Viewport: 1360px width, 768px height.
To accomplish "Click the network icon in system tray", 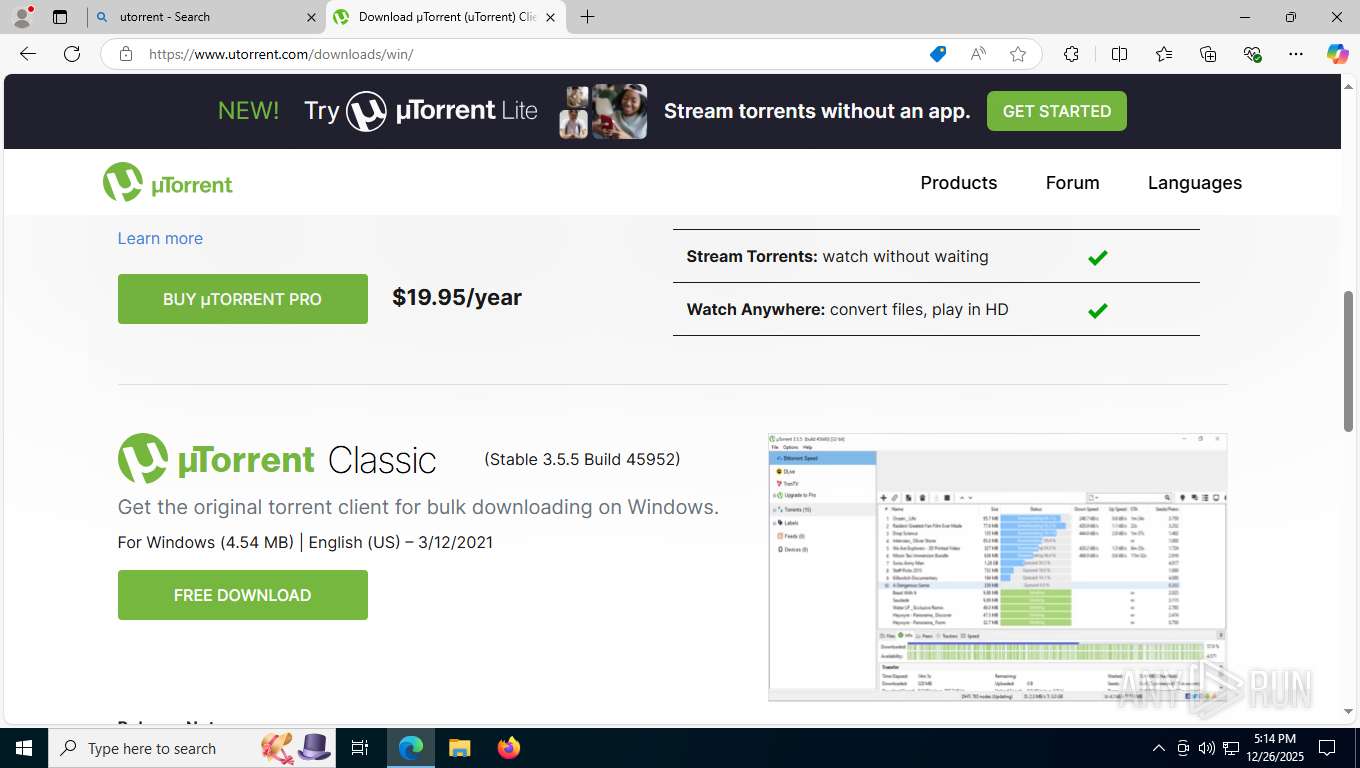I will pyautogui.click(x=1231, y=748).
